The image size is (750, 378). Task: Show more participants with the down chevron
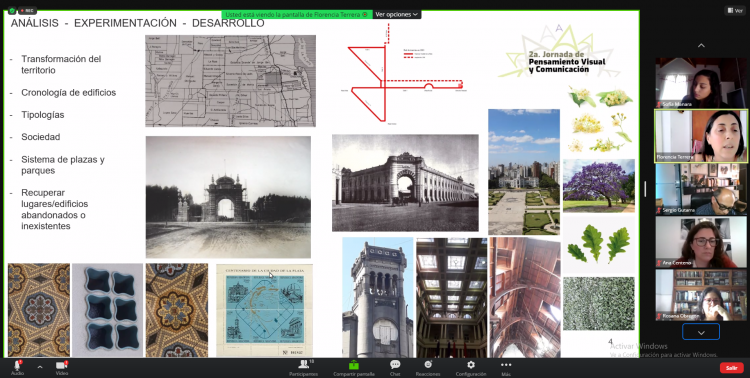pyautogui.click(x=701, y=332)
